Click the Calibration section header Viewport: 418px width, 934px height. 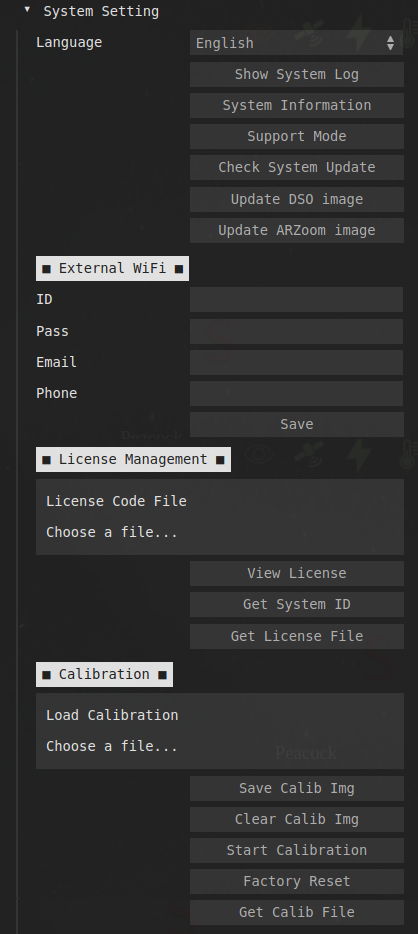104,674
